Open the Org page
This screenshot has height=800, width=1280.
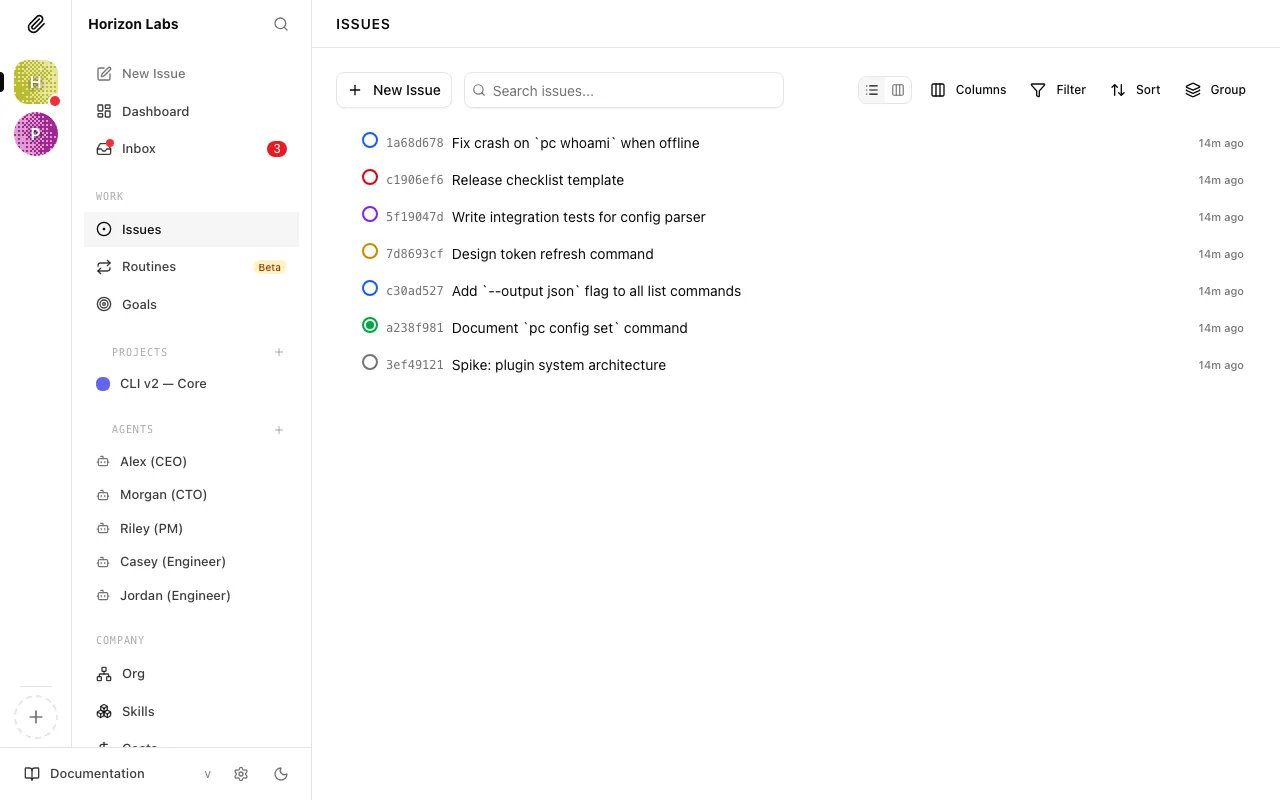[x=191, y=673]
